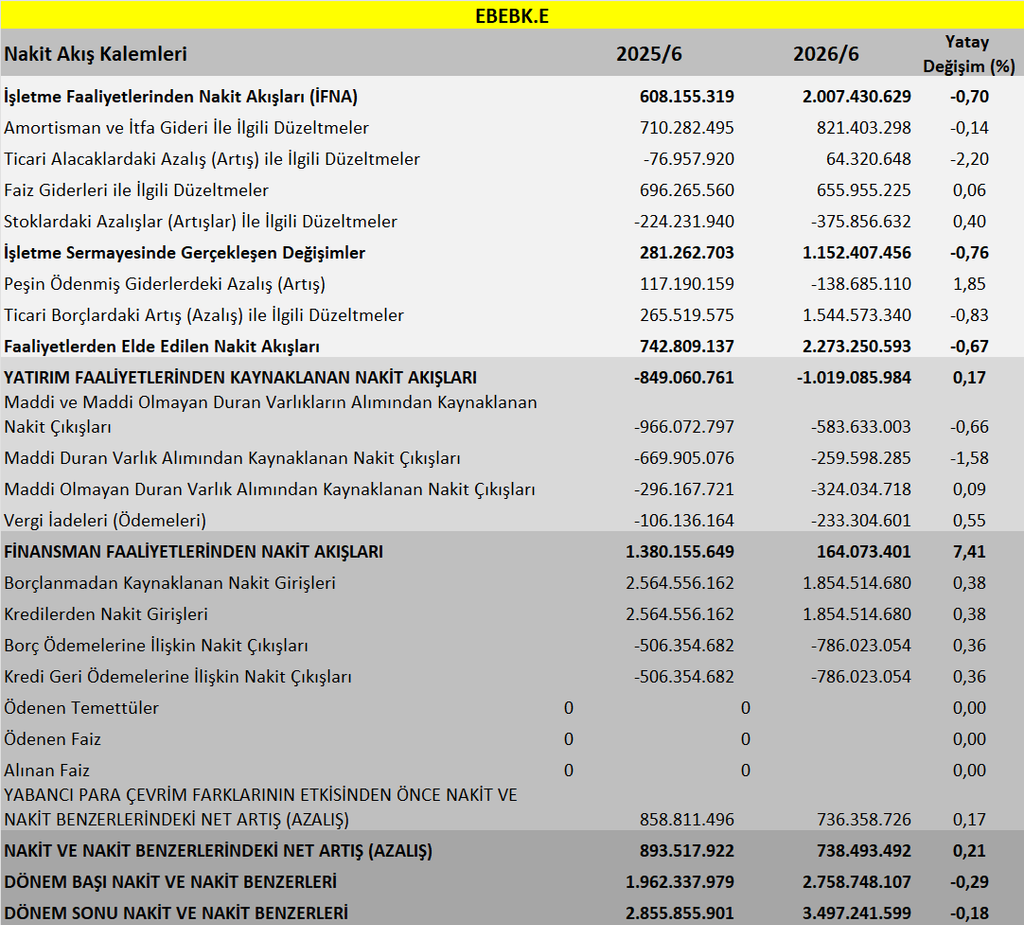Select the 1,85 percentage change cell
This screenshot has height=925, width=1024.
(969, 284)
